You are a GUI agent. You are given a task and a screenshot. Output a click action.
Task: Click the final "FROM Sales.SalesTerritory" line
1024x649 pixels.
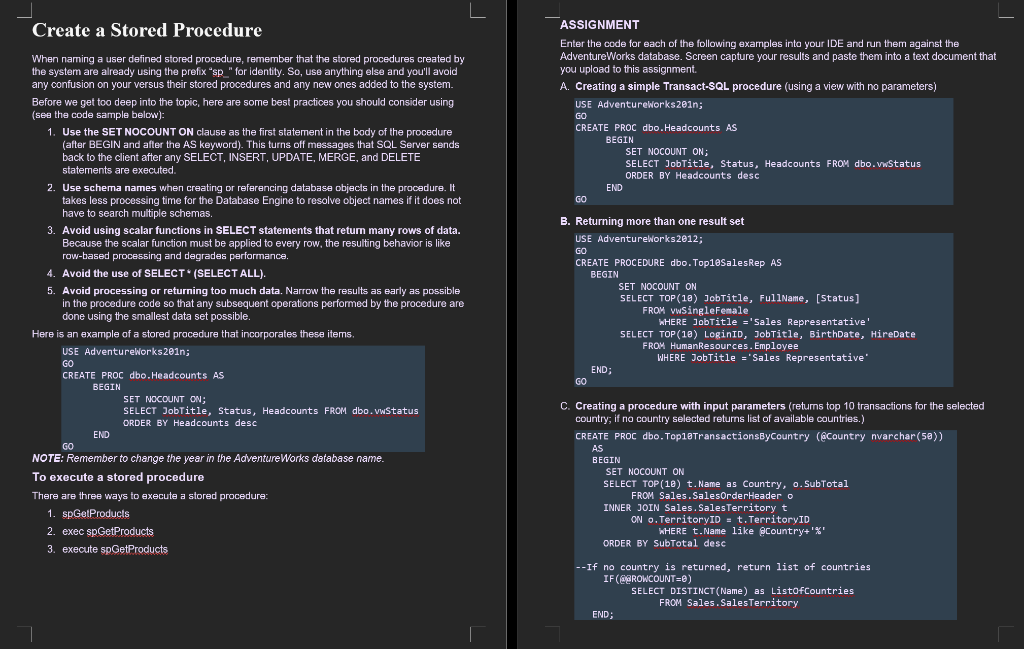pyautogui.click(x=729, y=603)
